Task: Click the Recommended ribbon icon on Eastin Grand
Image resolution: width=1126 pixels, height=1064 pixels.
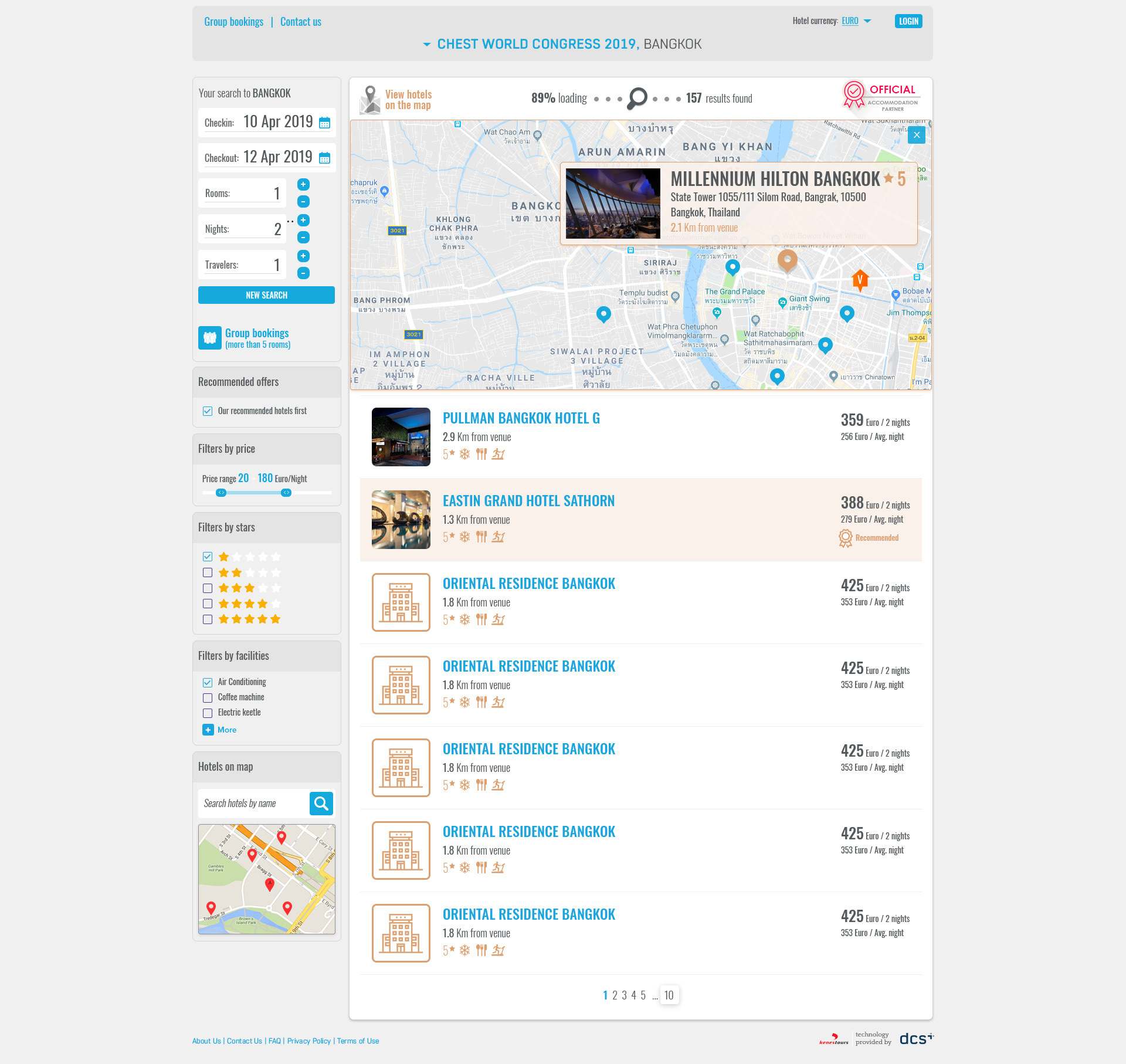Action: (x=845, y=538)
